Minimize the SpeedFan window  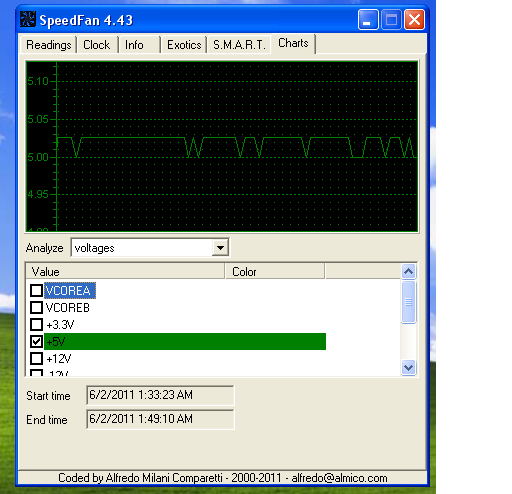click(368, 20)
